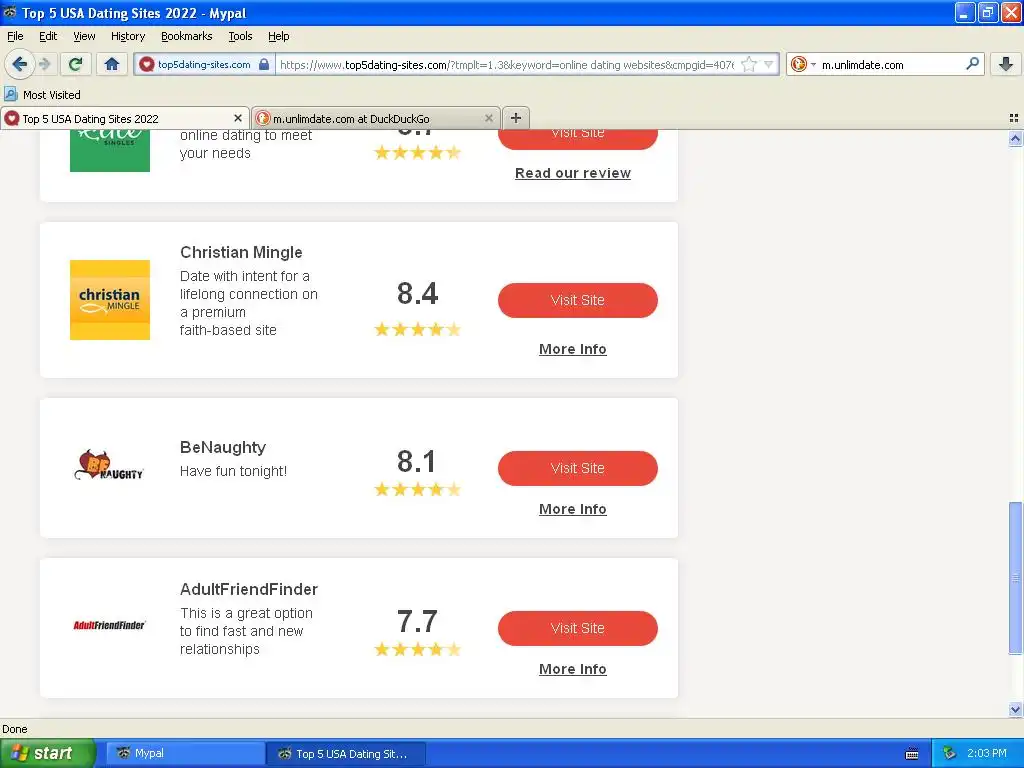Click the keyboard icon in system tray
Viewport: 1024px width, 768px height.
pyautogui.click(x=912, y=754)
